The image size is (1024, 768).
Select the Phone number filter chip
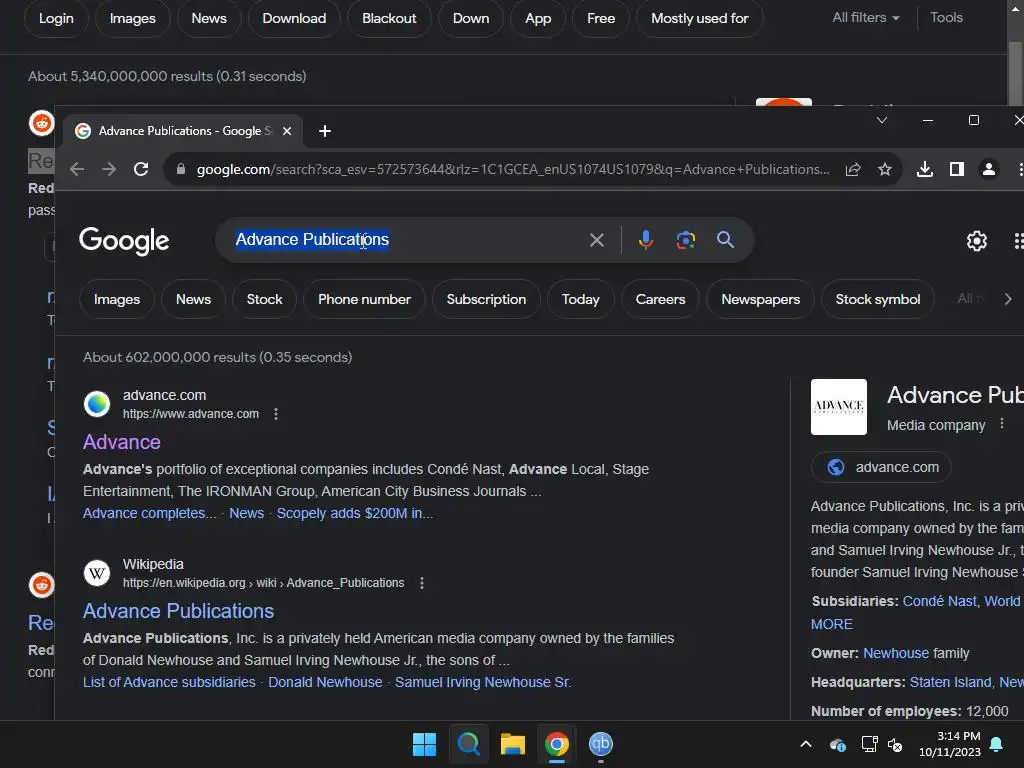[x=364, y=299]
